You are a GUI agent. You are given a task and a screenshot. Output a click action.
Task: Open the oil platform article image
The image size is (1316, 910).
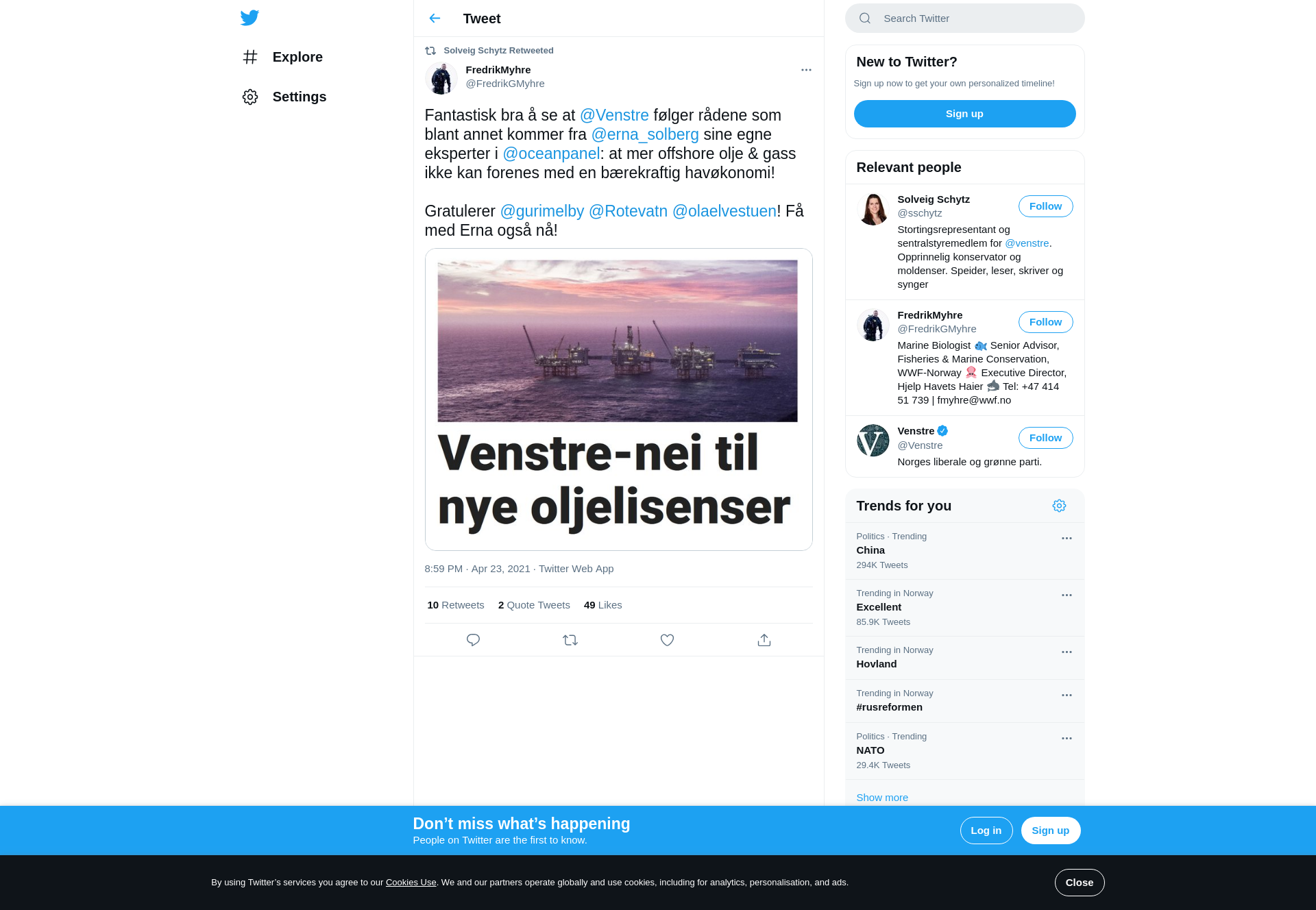618,399
